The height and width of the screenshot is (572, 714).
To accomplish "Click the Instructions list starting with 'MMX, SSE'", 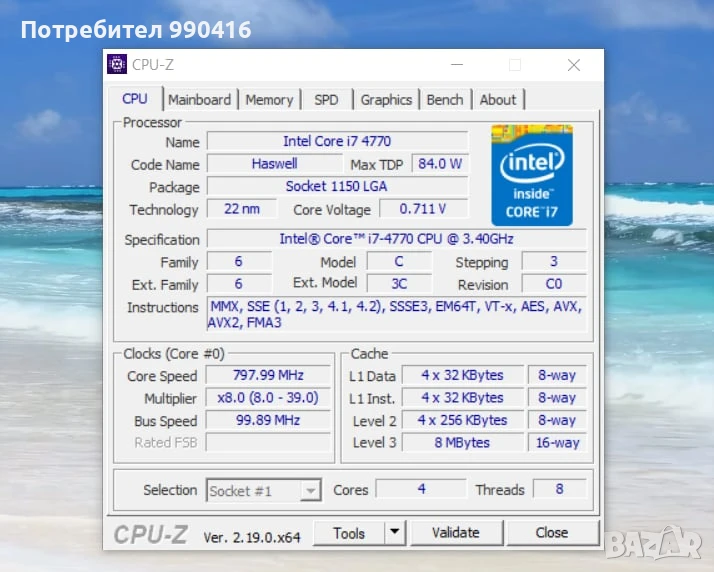I will click(x=397, y=314).
